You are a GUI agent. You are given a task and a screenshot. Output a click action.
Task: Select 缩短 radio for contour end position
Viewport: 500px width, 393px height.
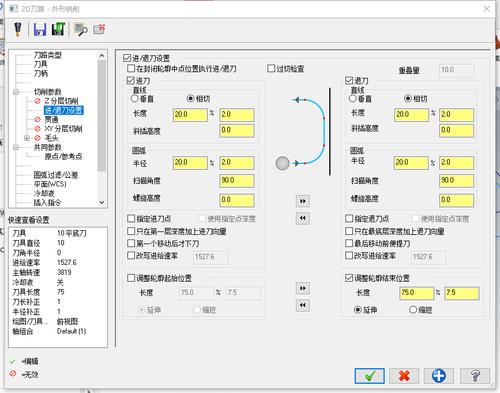pyautogui.click(x=413, y=310)
